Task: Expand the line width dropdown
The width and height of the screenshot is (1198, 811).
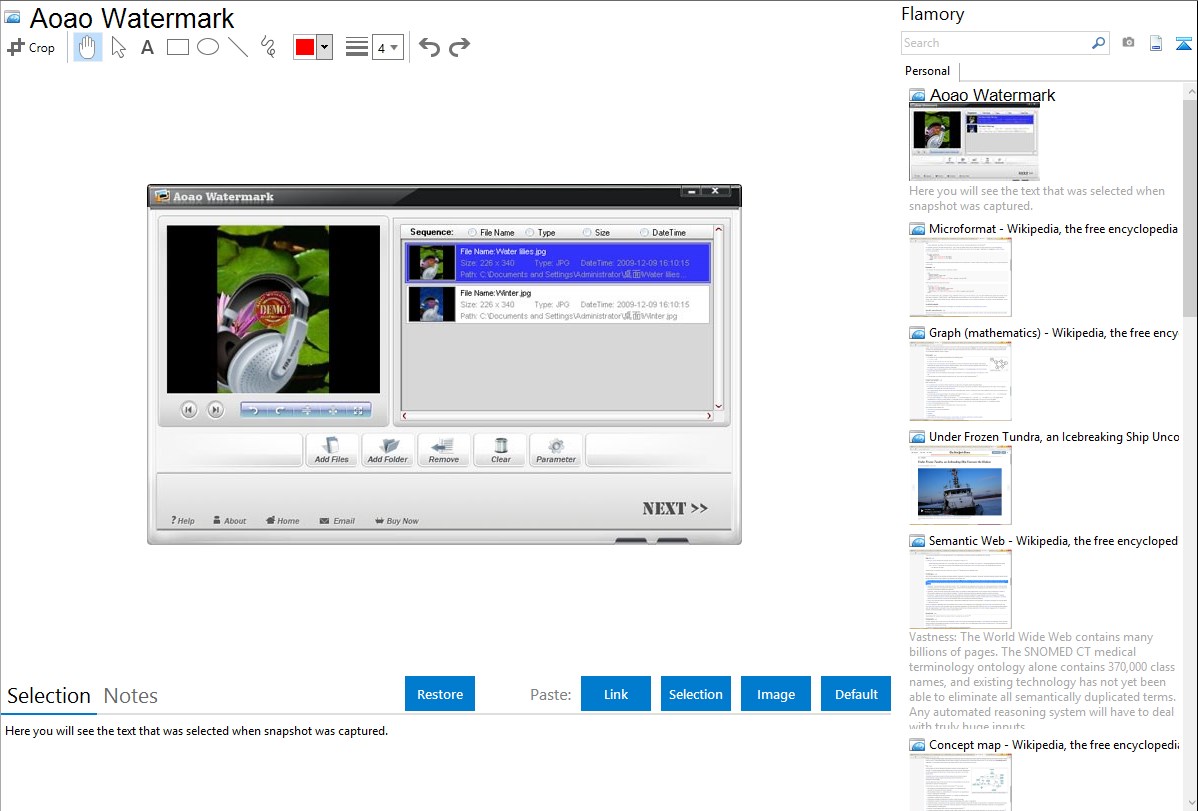Action: point(394,47)
